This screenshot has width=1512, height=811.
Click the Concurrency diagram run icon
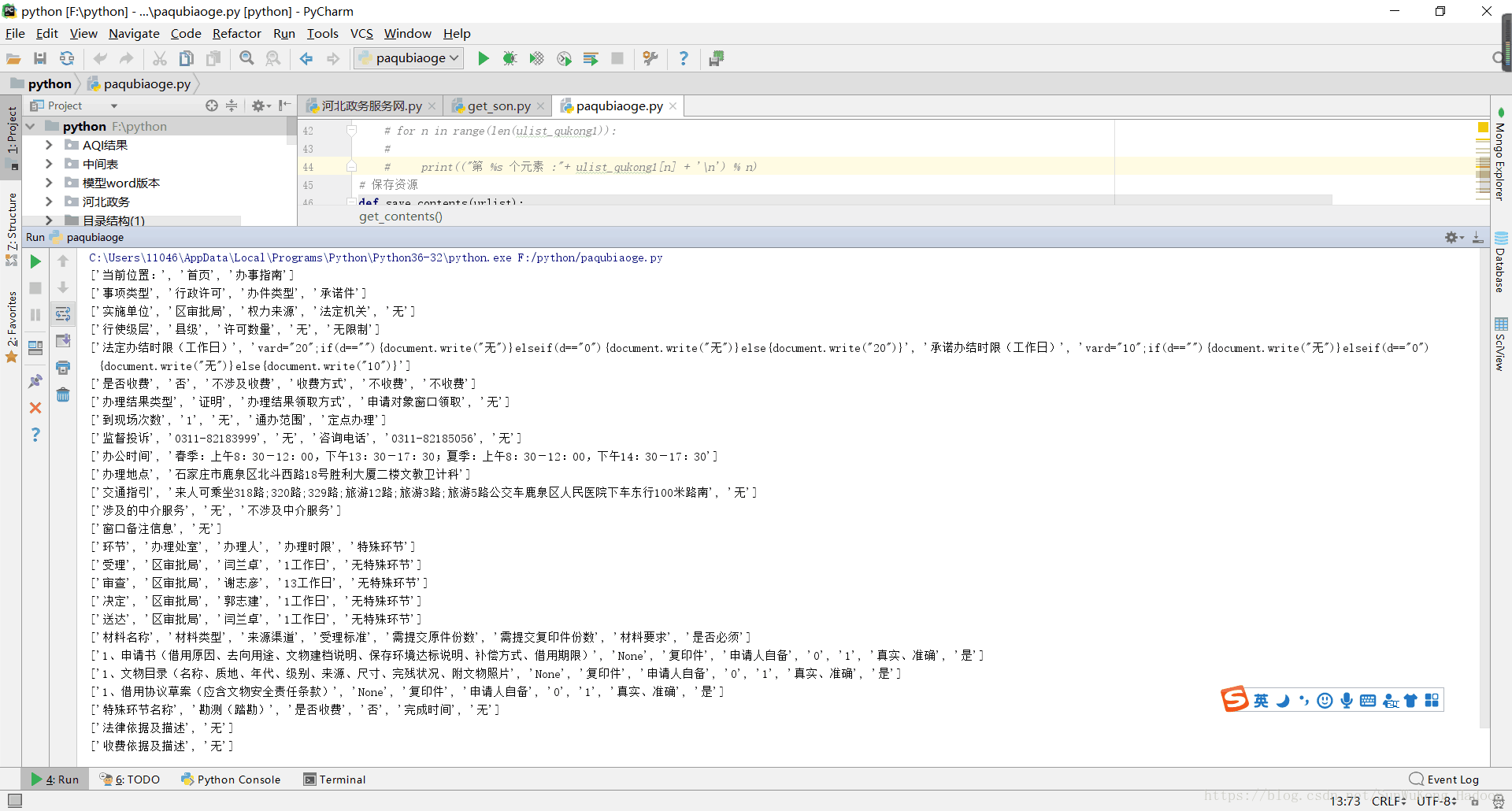coord(591,58)
